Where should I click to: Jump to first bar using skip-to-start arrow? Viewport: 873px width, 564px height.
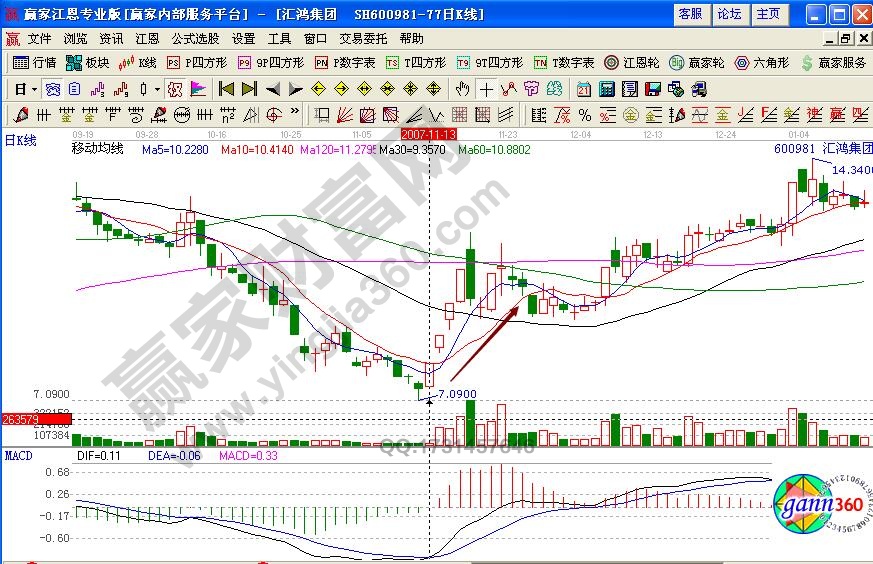pos(226,88)
